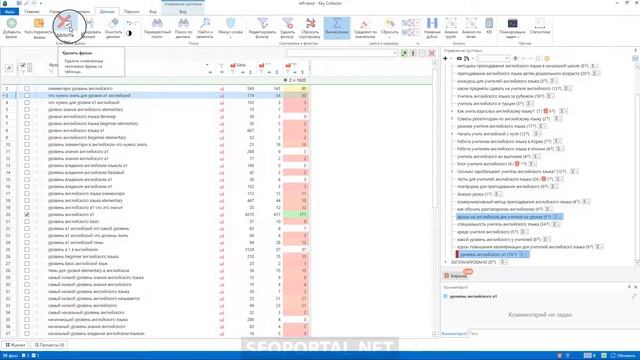This screenshot has height=360, width=640.
Task: Open the Task scheduler icon
Action: (512, 23)
